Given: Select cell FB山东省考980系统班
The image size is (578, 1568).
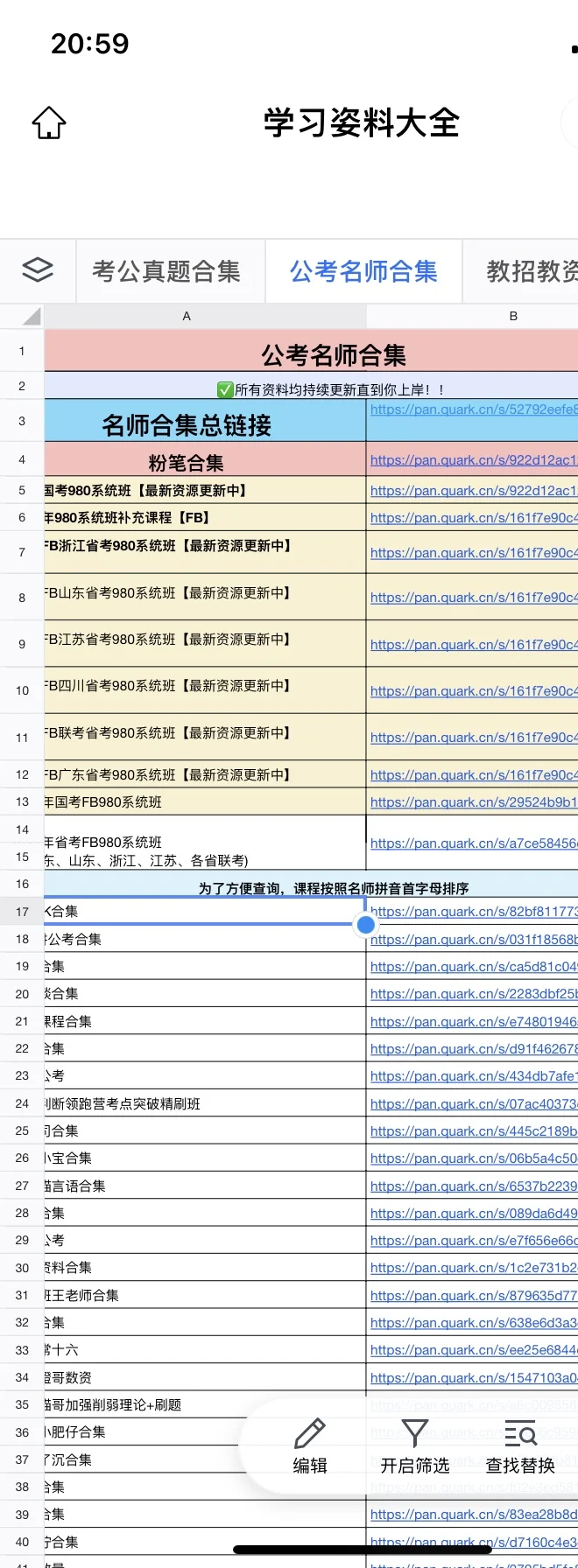Looking at the screenshot, I should tap(205, 597).
